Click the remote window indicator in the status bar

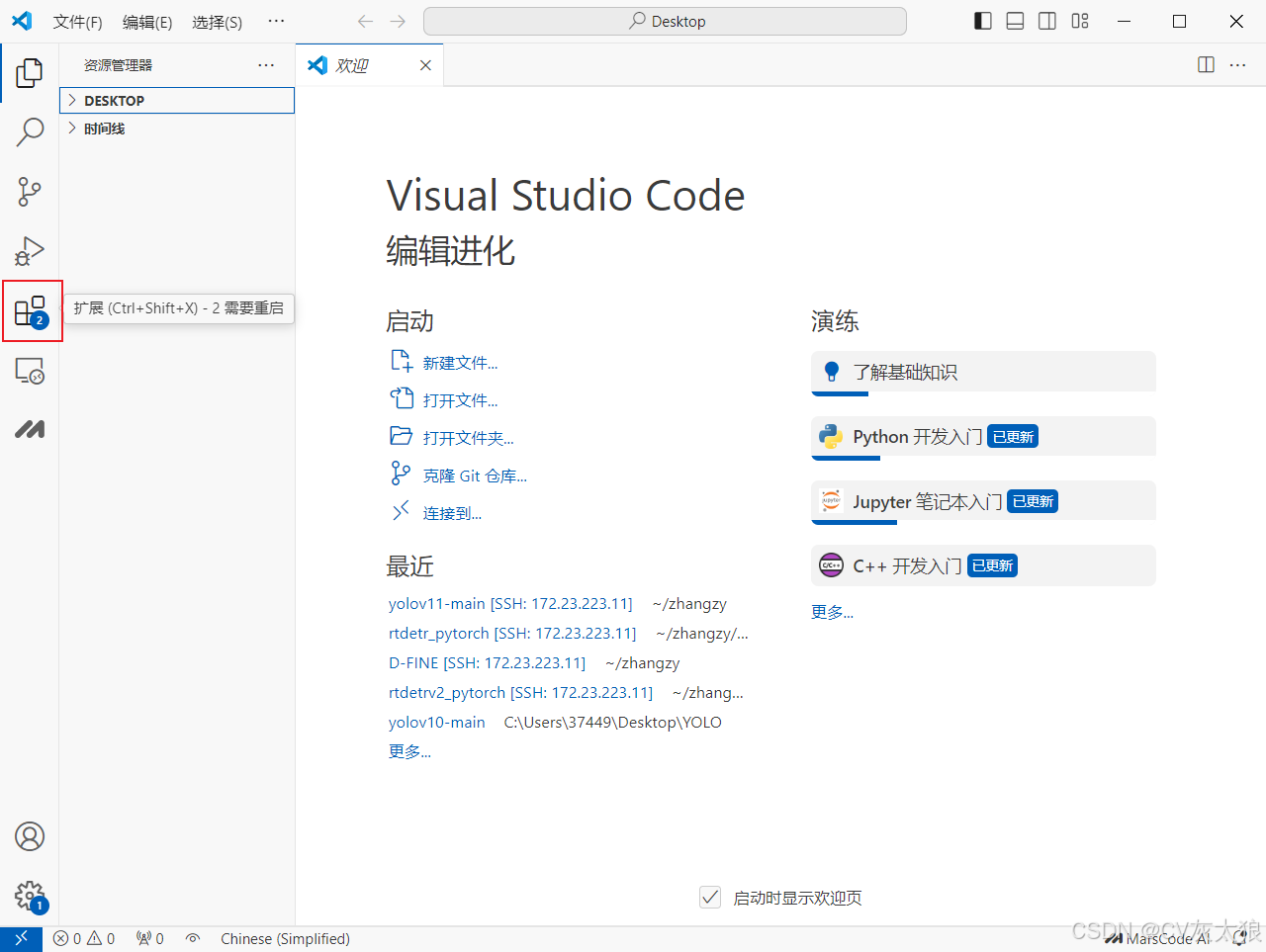coord(21,939)
